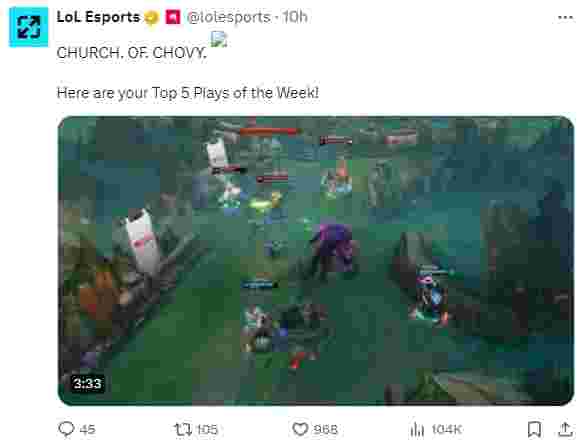The height and width of the screenshot is (445, 586).
Task: Bookmark the tweet
Action: [x=534, y=429]
